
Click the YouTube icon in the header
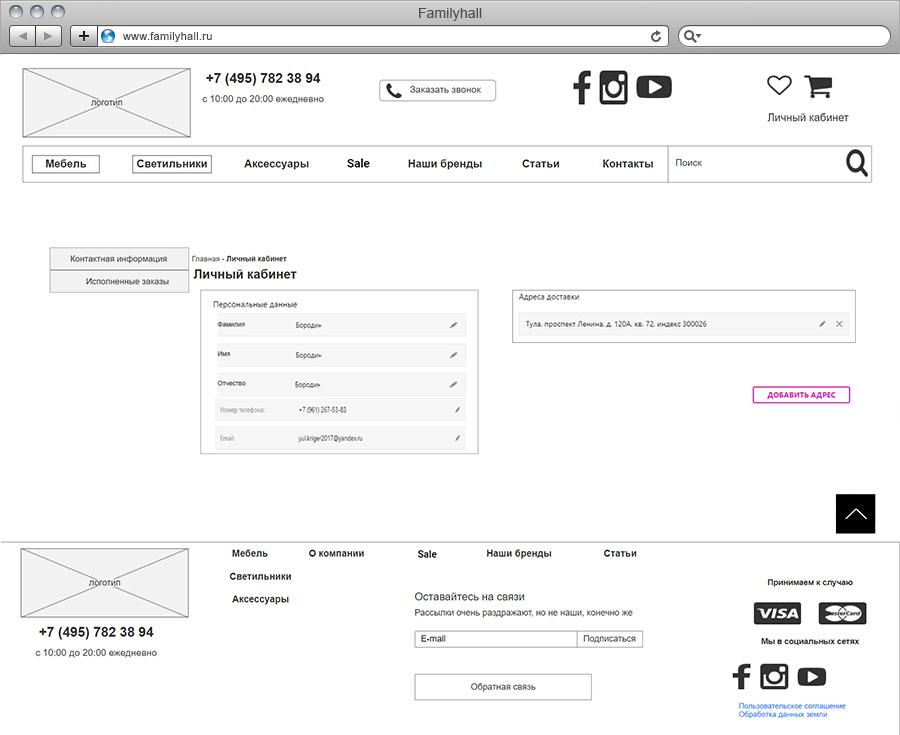[x=654, y=87]
